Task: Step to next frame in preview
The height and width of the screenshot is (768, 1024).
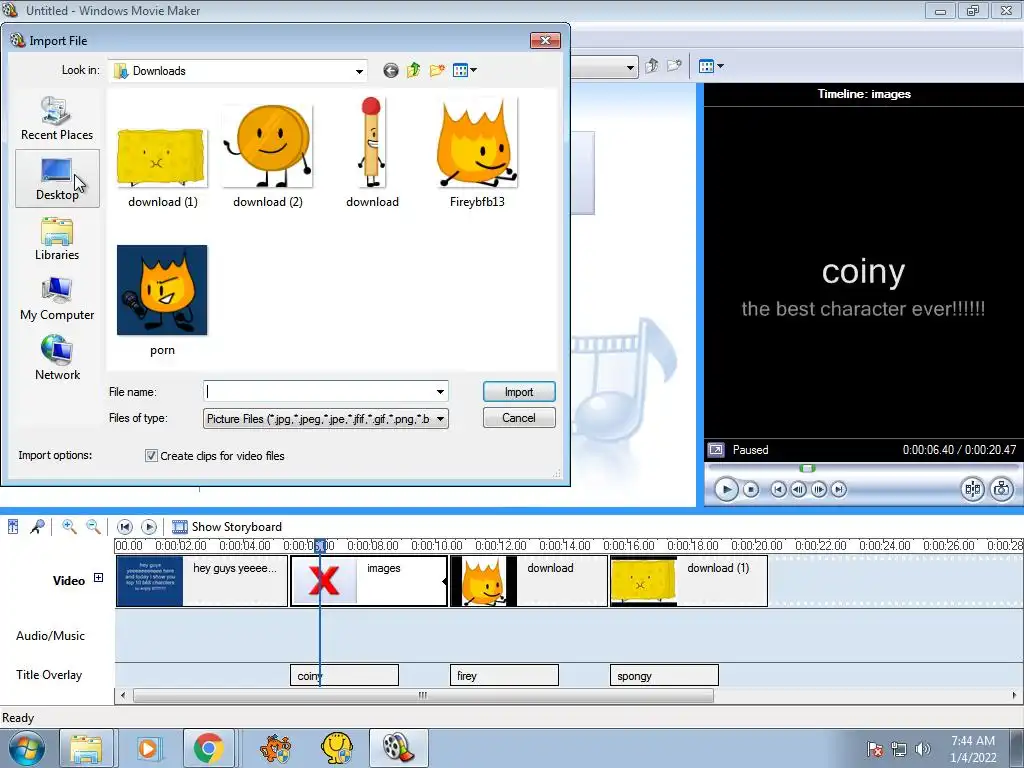Action: 819,489
